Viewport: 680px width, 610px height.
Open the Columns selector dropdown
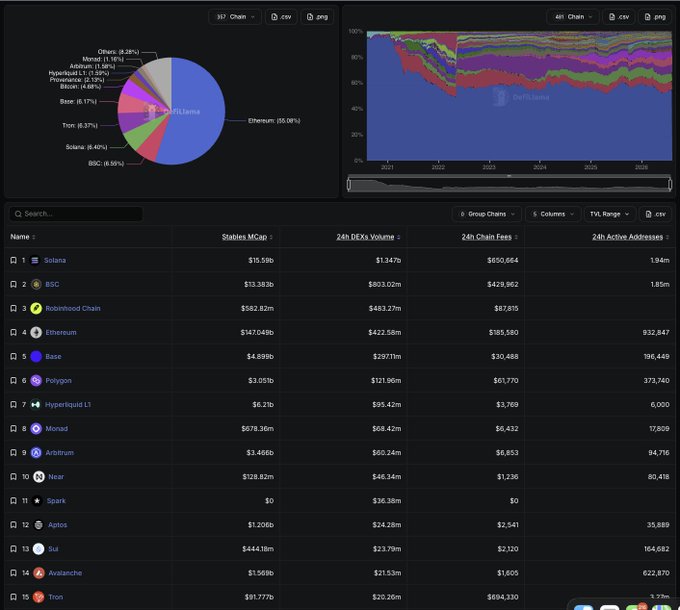(x=553, y=214)
